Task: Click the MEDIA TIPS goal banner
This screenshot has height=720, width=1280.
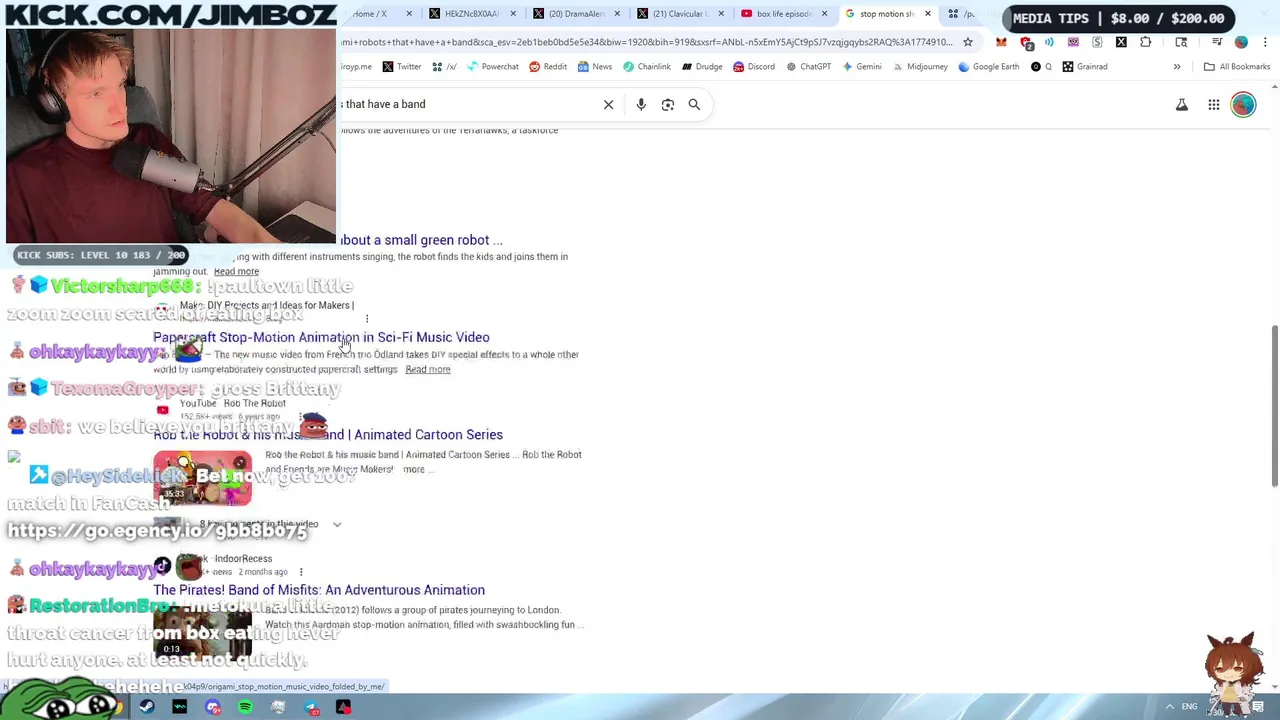Action: point(1118,18)
